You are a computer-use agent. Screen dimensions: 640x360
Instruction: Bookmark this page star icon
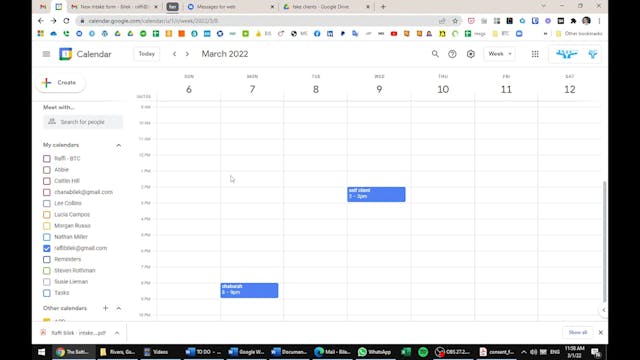click(x=455, y=21)
